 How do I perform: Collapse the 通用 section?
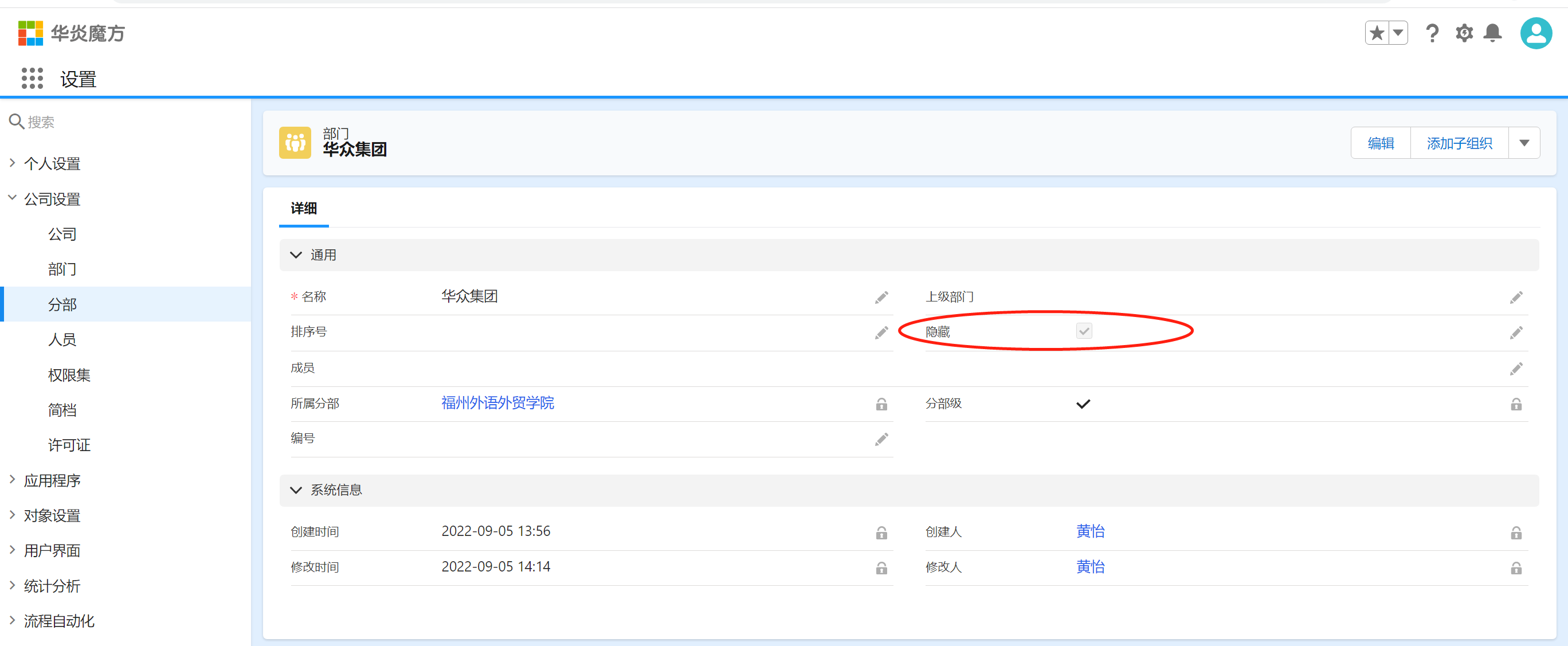(296, 255)
